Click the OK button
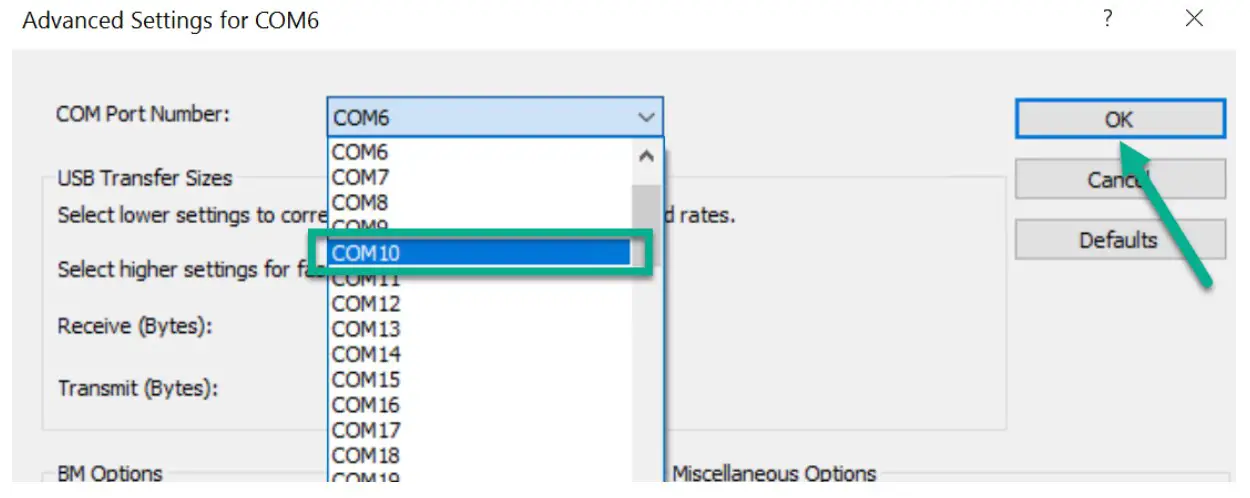1250x498 pixels. 1119,119
